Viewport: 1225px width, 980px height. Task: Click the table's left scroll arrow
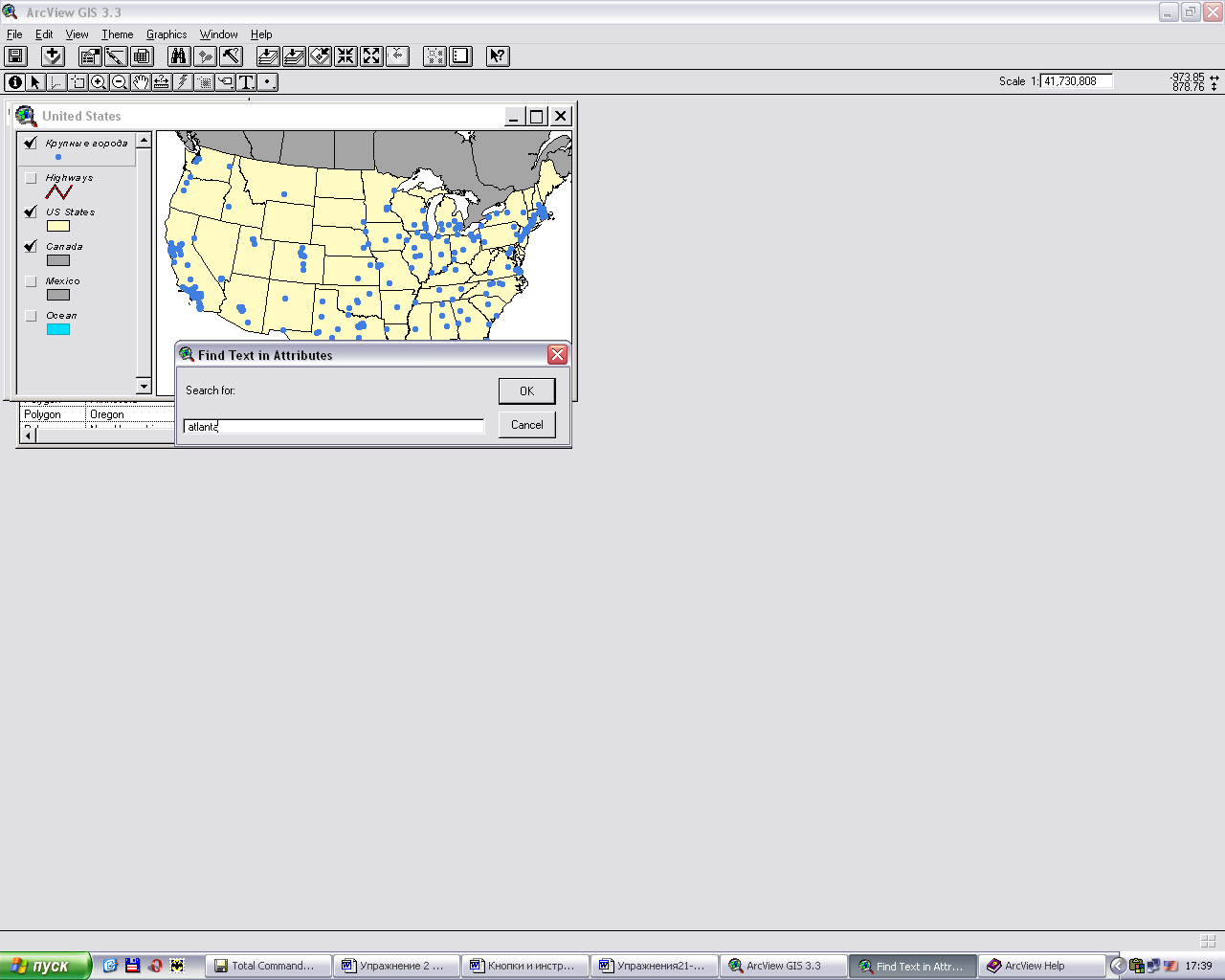[x=28, y=435]
